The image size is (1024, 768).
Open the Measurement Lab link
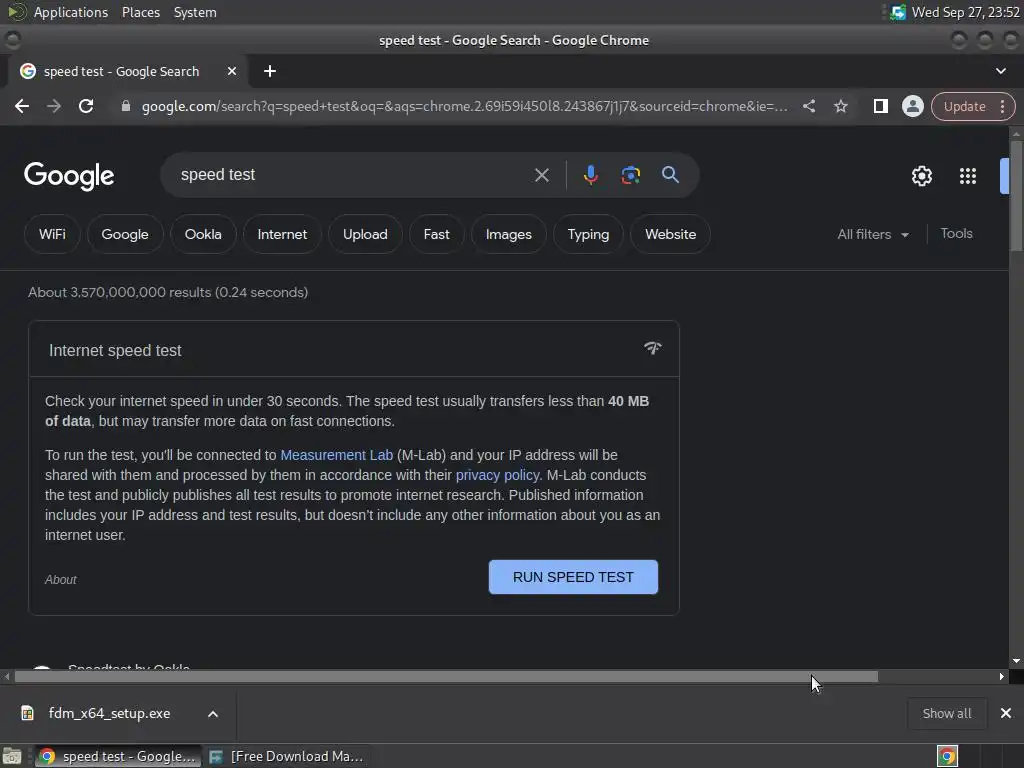pos(336,455)
